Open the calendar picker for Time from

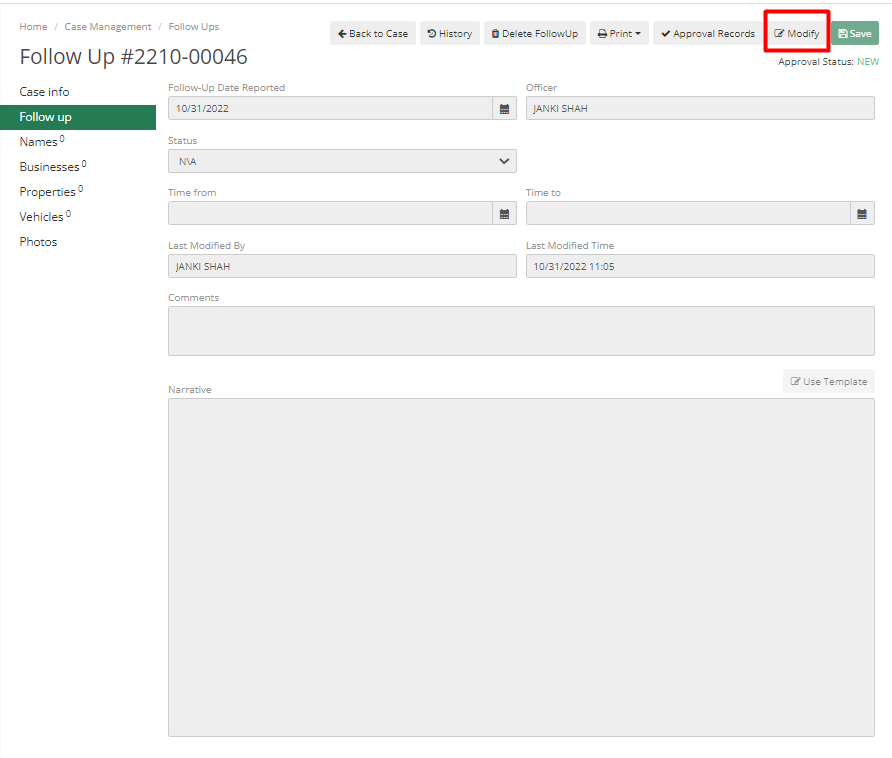[x=504, y=213]
